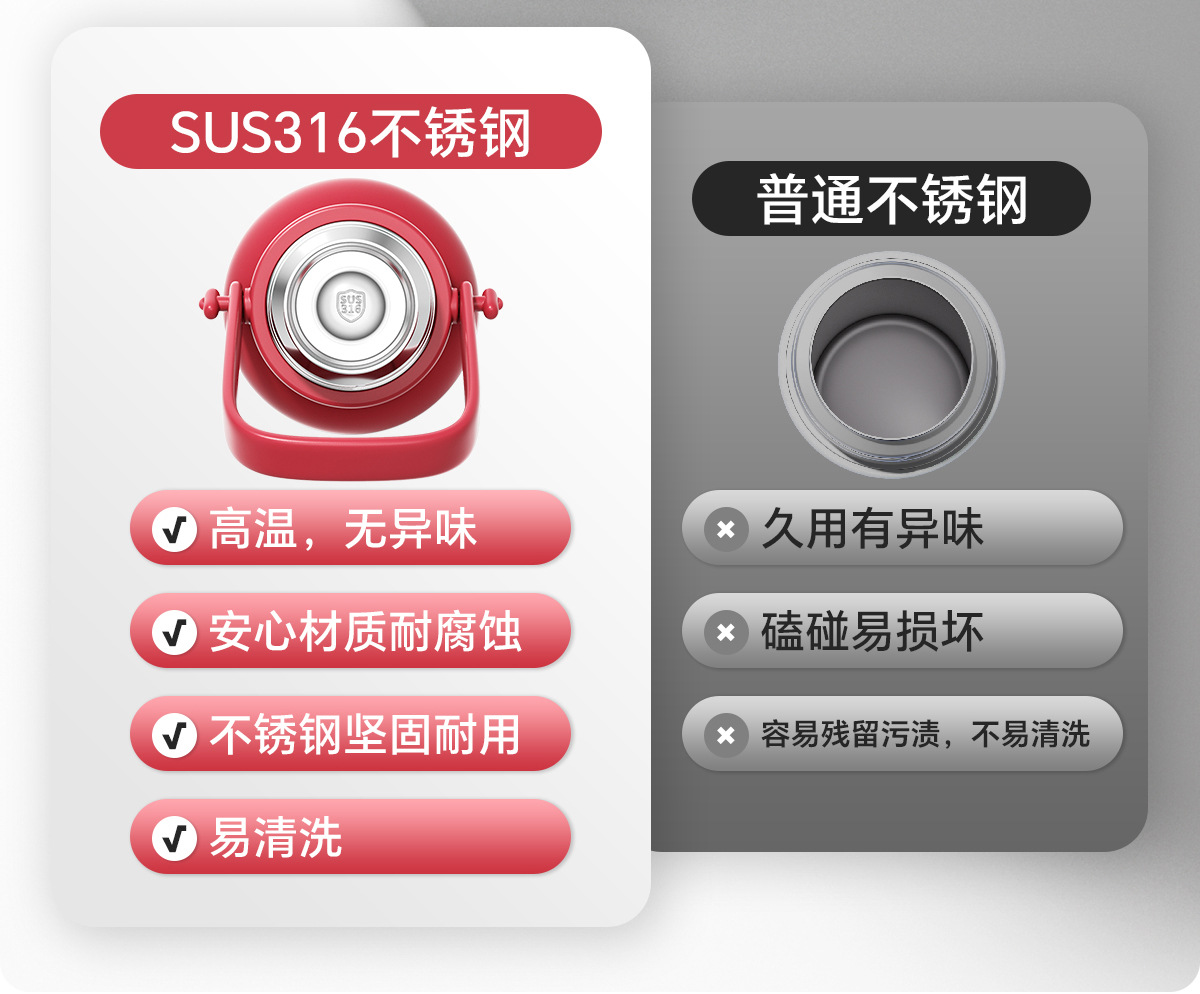Click the 磕碰易损坏 gray pill
Viewport: 1200px width, 994px height.
[x=902, y=631]
